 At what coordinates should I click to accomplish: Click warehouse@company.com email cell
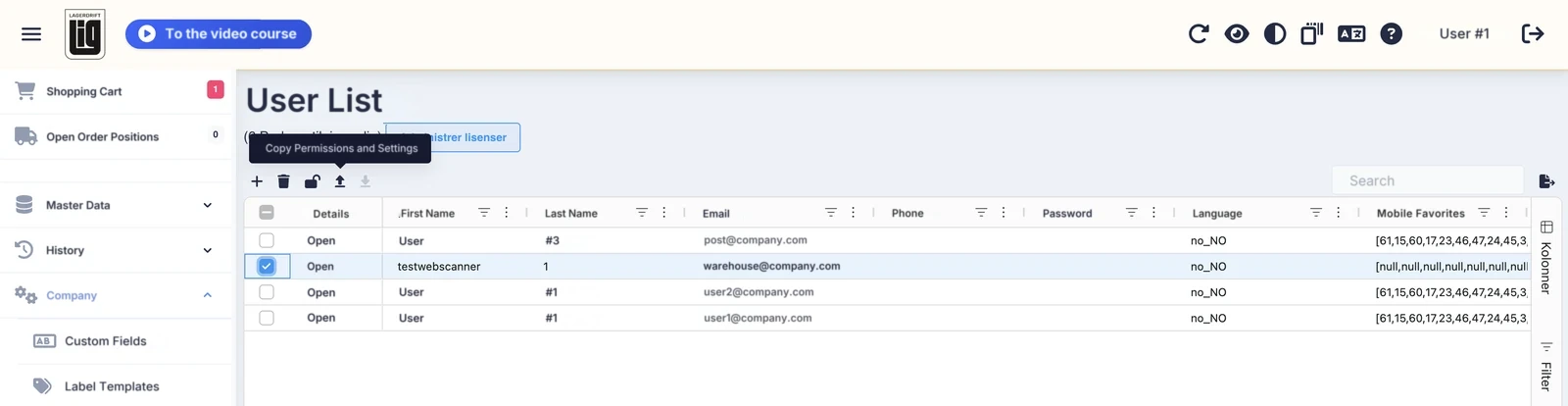click(771, 266)
